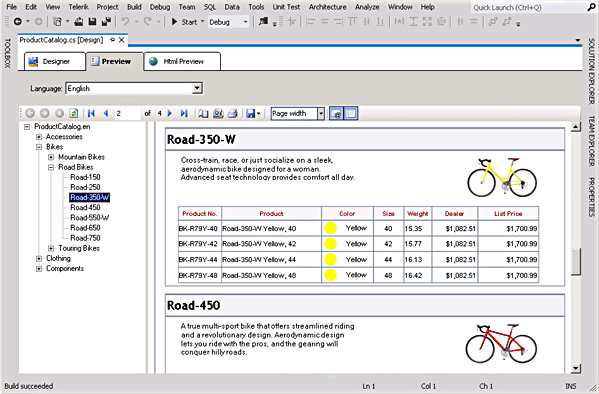Click the Undo icon
The width and height of the screenshot is (599, 394).
(x=125, y=22)
